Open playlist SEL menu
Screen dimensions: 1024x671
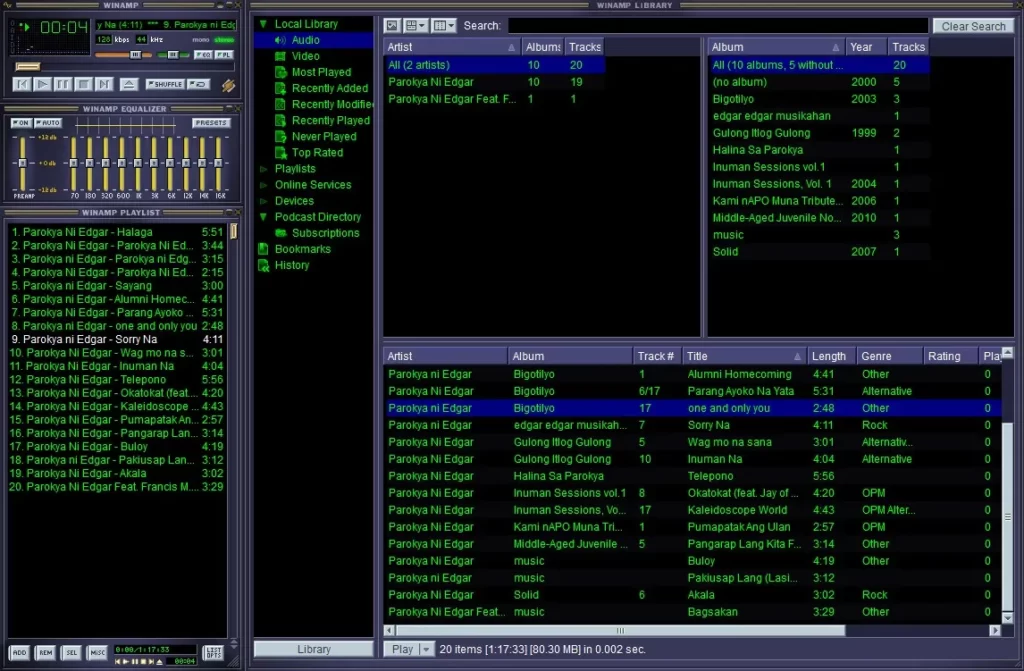71,652
